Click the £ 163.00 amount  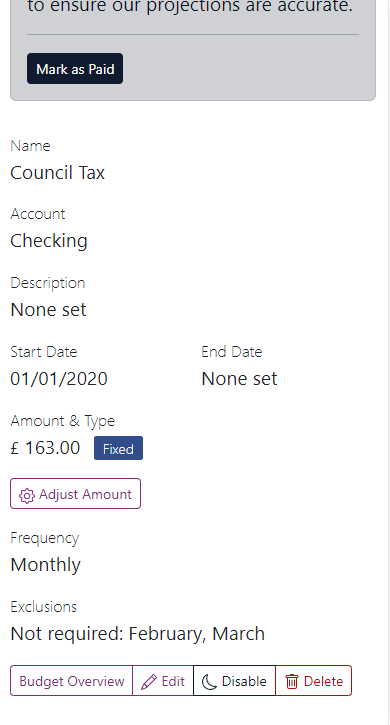[x=45, y=448]
